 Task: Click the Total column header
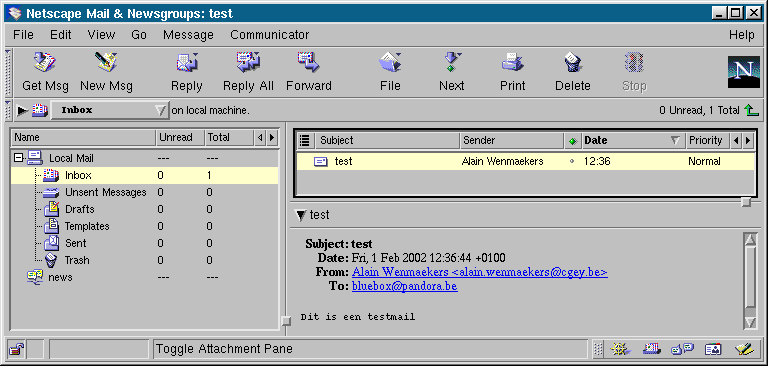[229, 138]
